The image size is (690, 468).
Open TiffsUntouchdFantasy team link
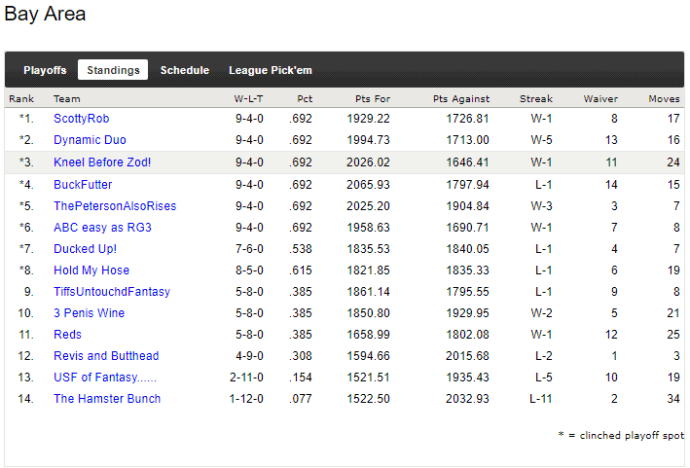coord(112,292)
